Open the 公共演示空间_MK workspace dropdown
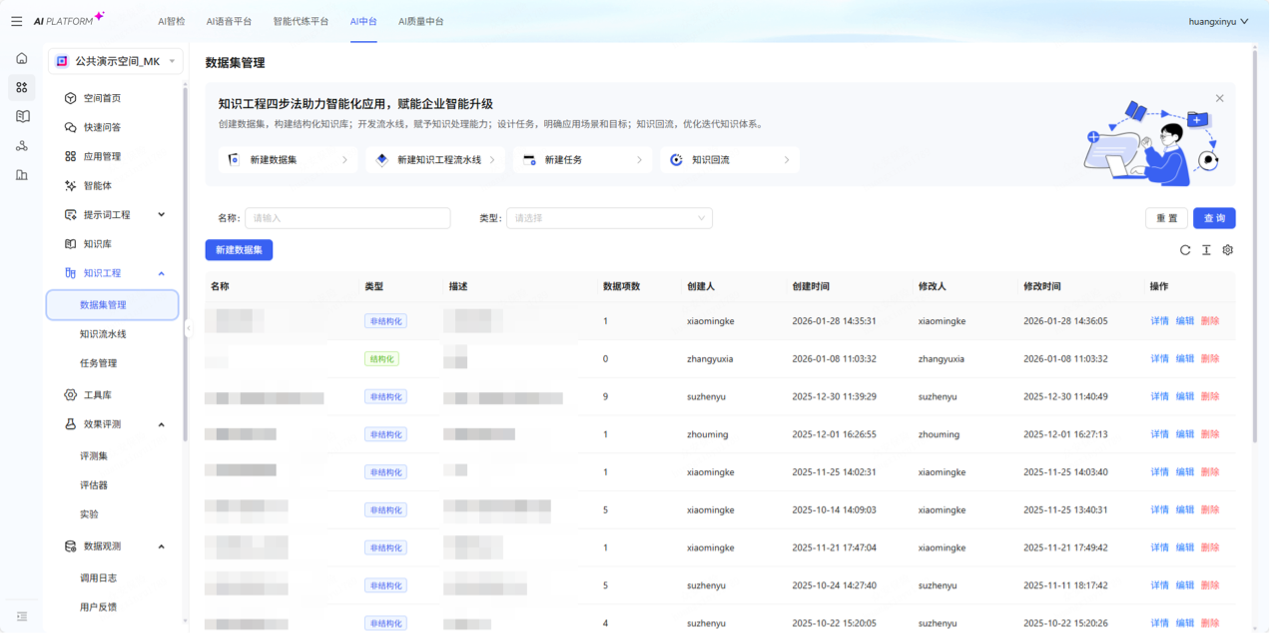 pyautogui.click(x=115, y=61)
